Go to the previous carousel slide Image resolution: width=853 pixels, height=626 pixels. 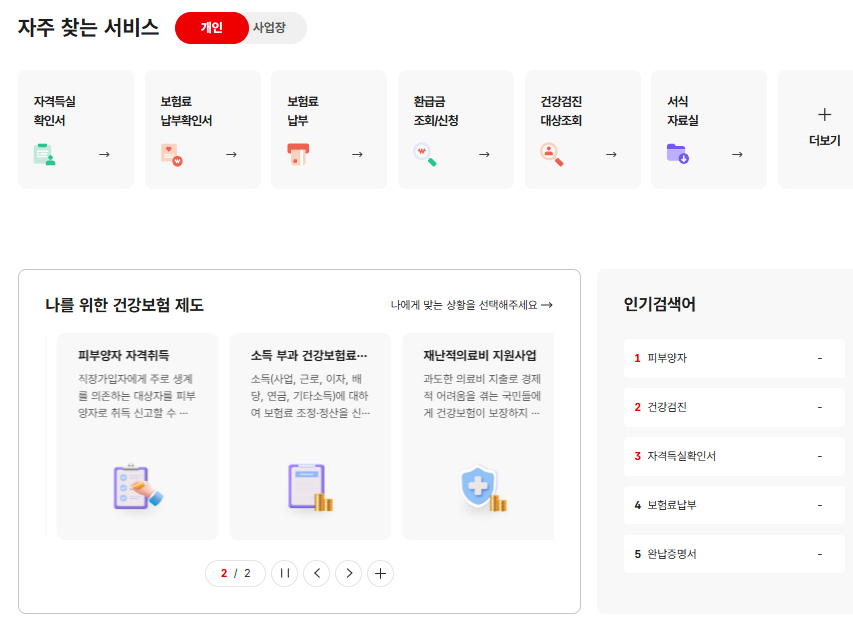point(316,573)
